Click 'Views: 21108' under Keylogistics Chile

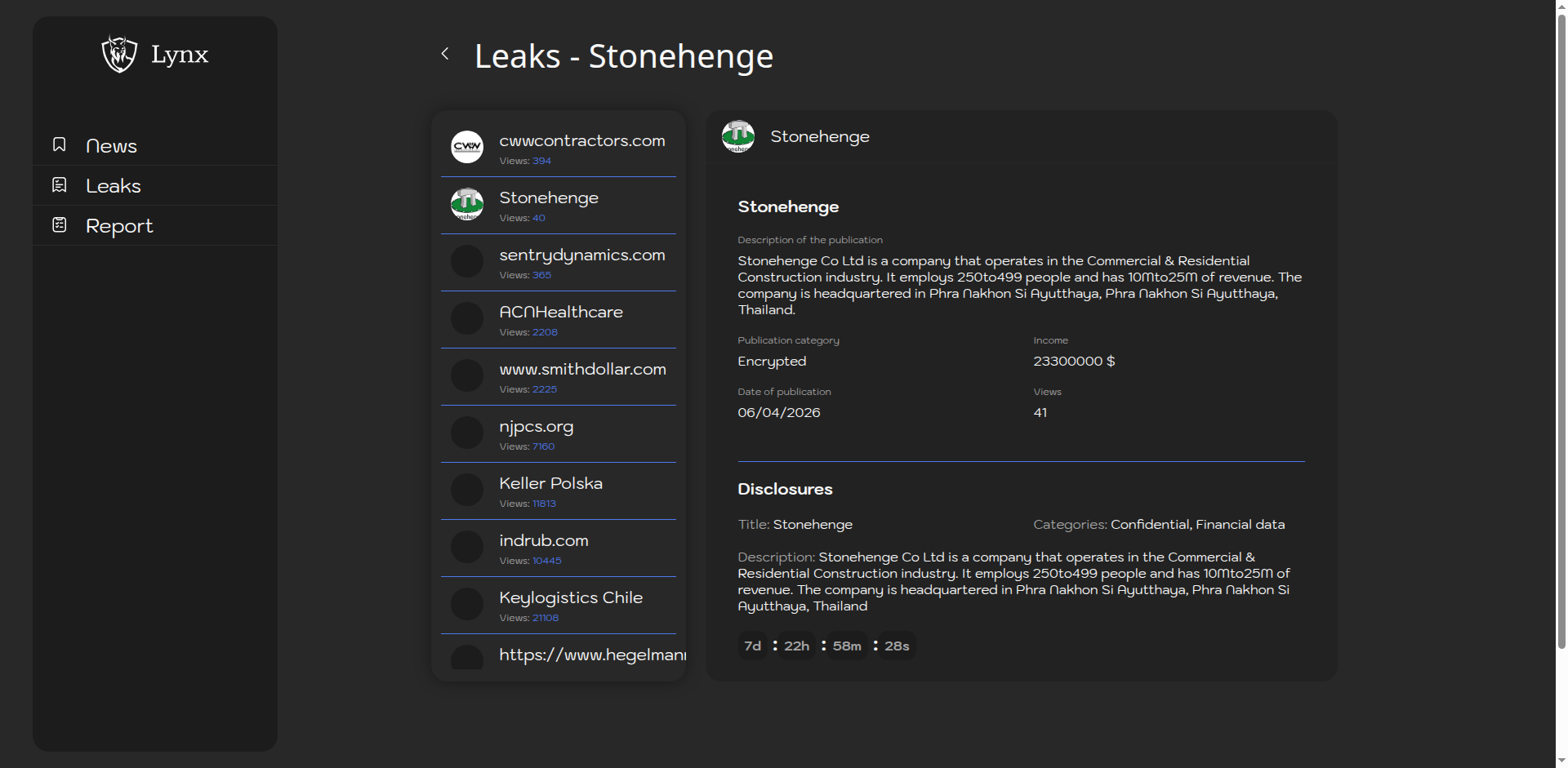[x=529, y=618]
